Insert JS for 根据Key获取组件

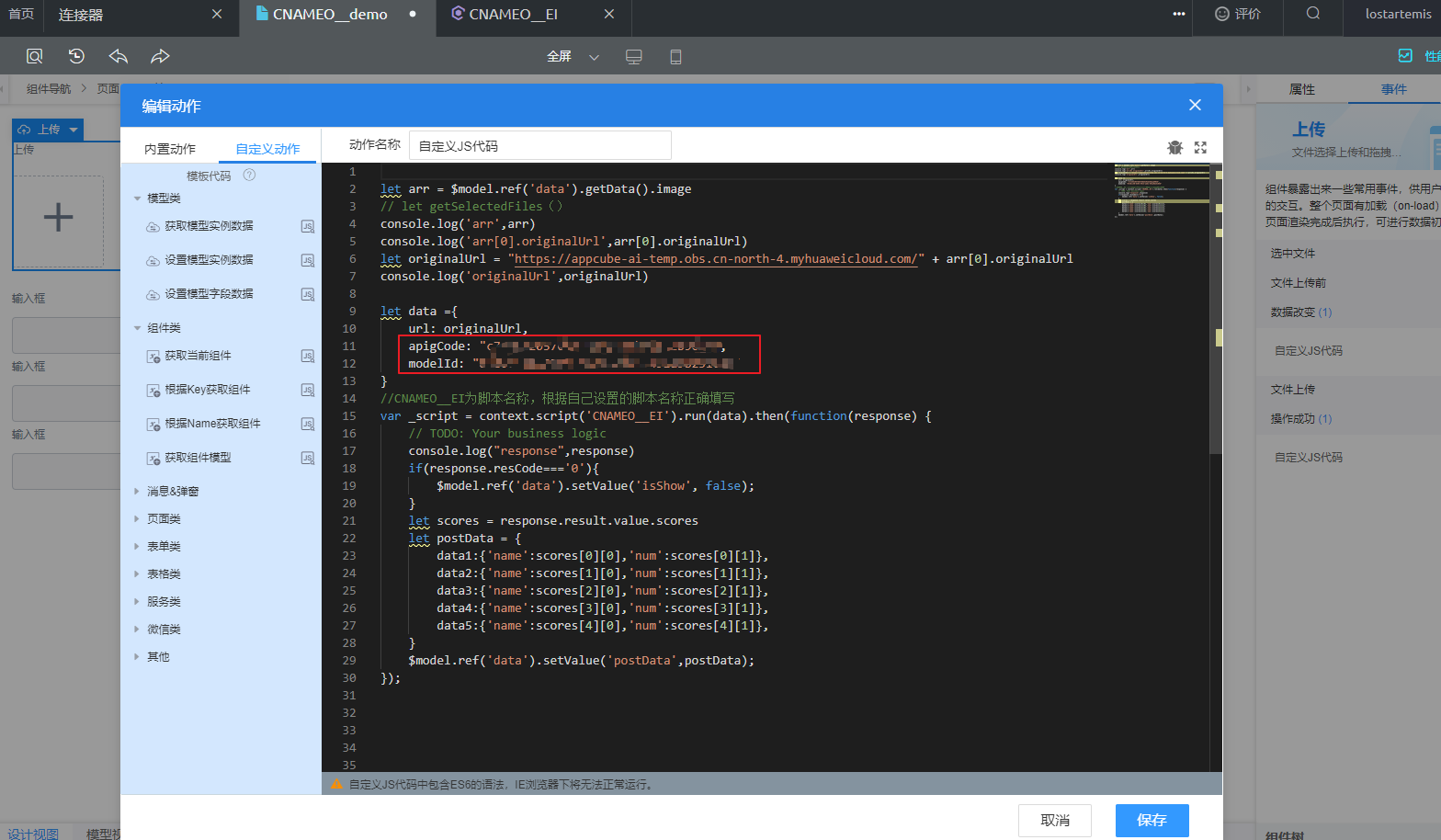coord(308,390)
